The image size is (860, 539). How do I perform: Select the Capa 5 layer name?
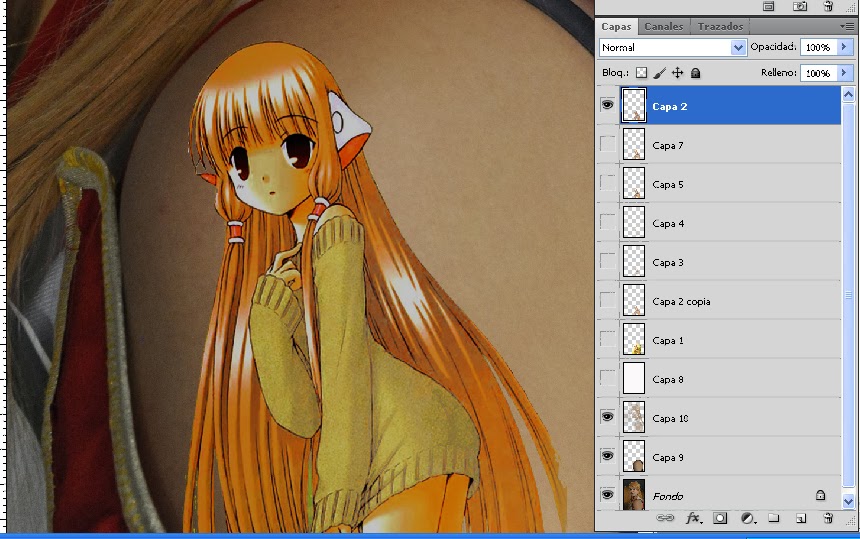(667, 184)
